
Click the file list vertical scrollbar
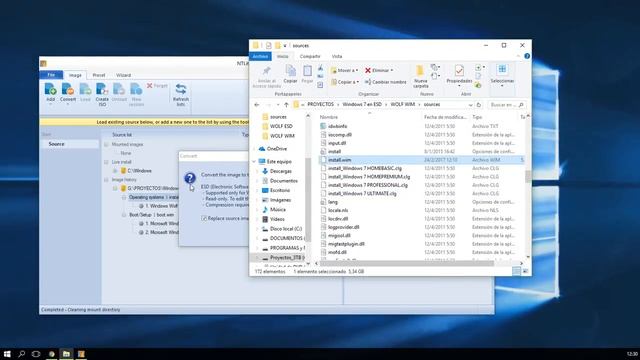click(x=528, y=177)
